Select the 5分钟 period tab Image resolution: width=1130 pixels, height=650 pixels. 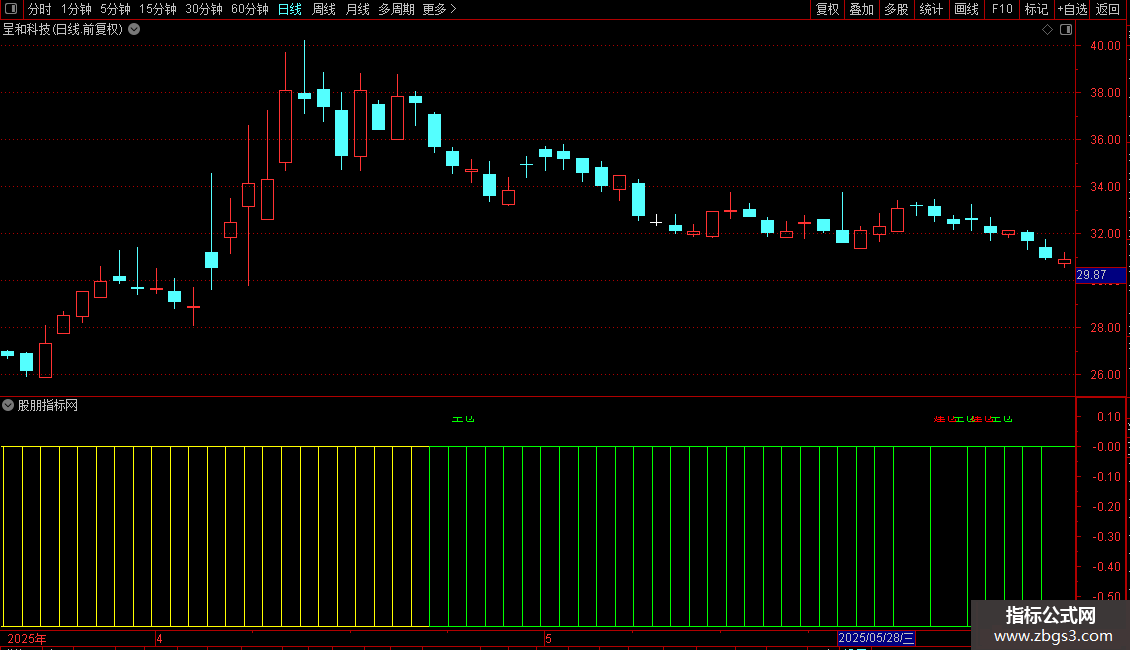pyautogui.click(x=115, y=9)
